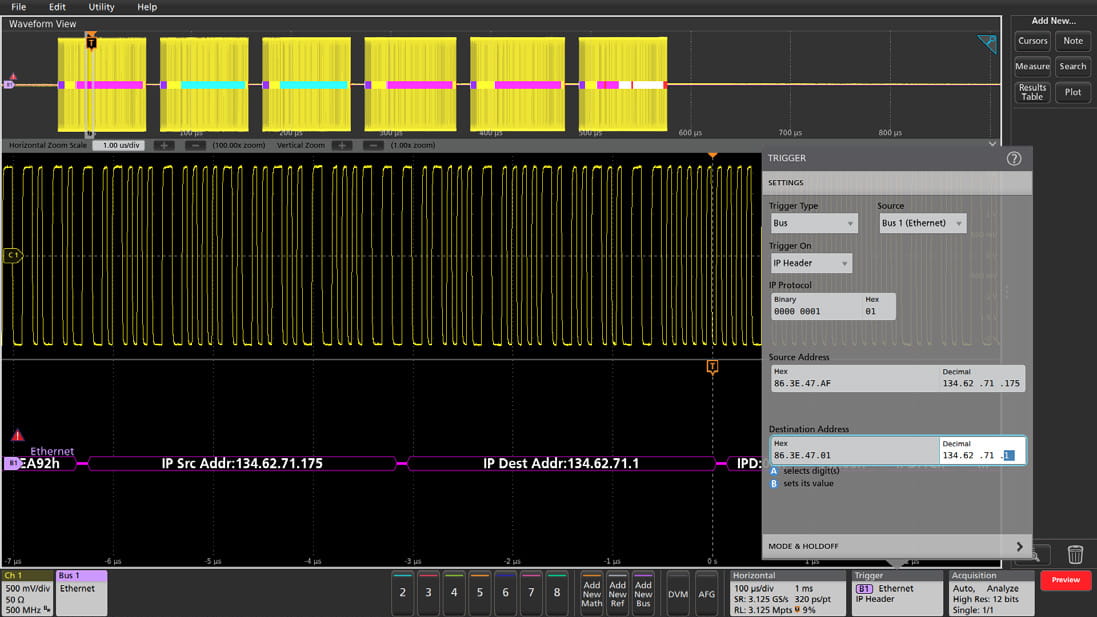Open the Help menu
Image resolution: width=1097 pixels, height=617 pixels.
(147, 7)
